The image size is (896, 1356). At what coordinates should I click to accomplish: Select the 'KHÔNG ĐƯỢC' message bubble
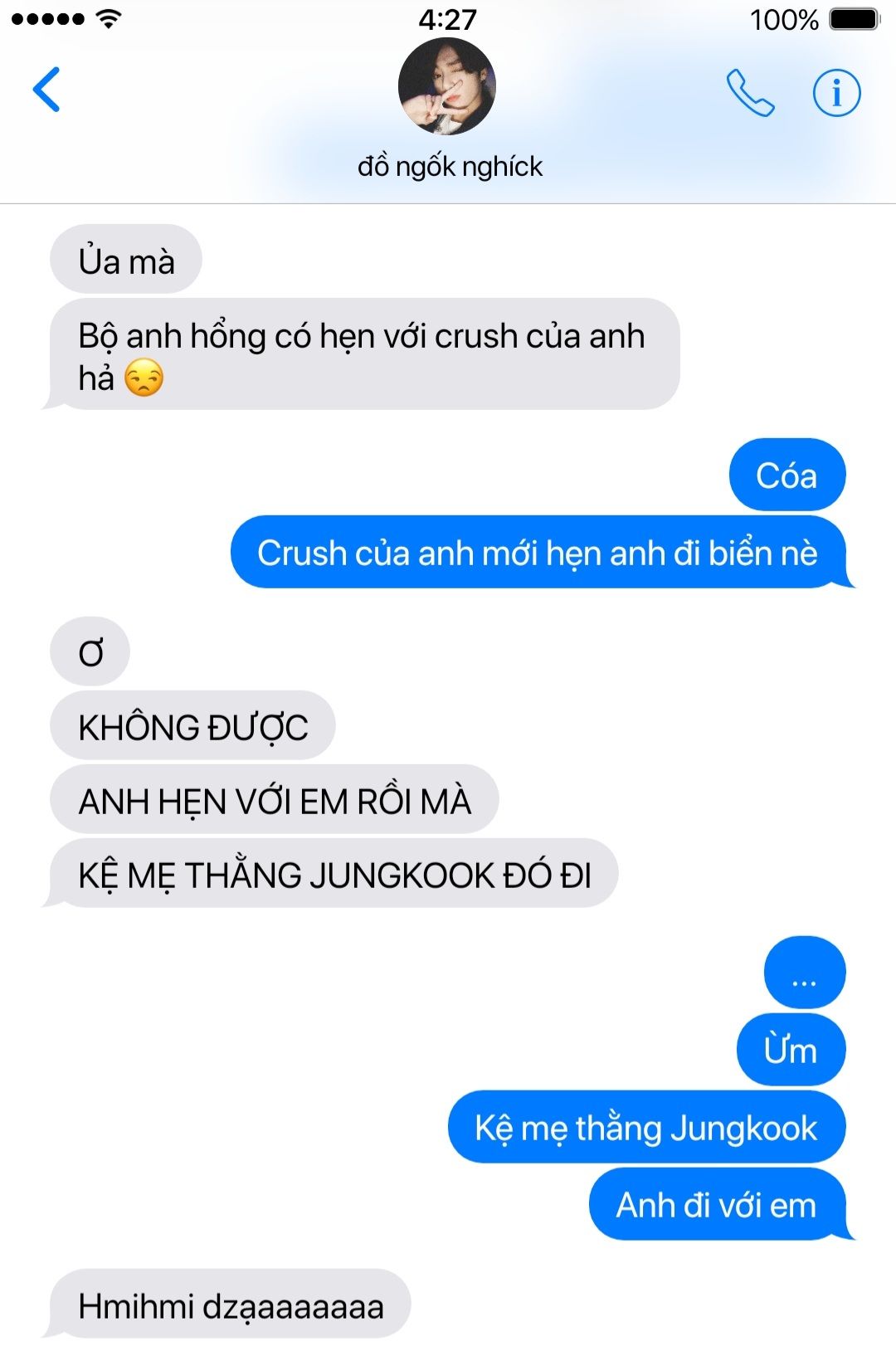(192, 725)
